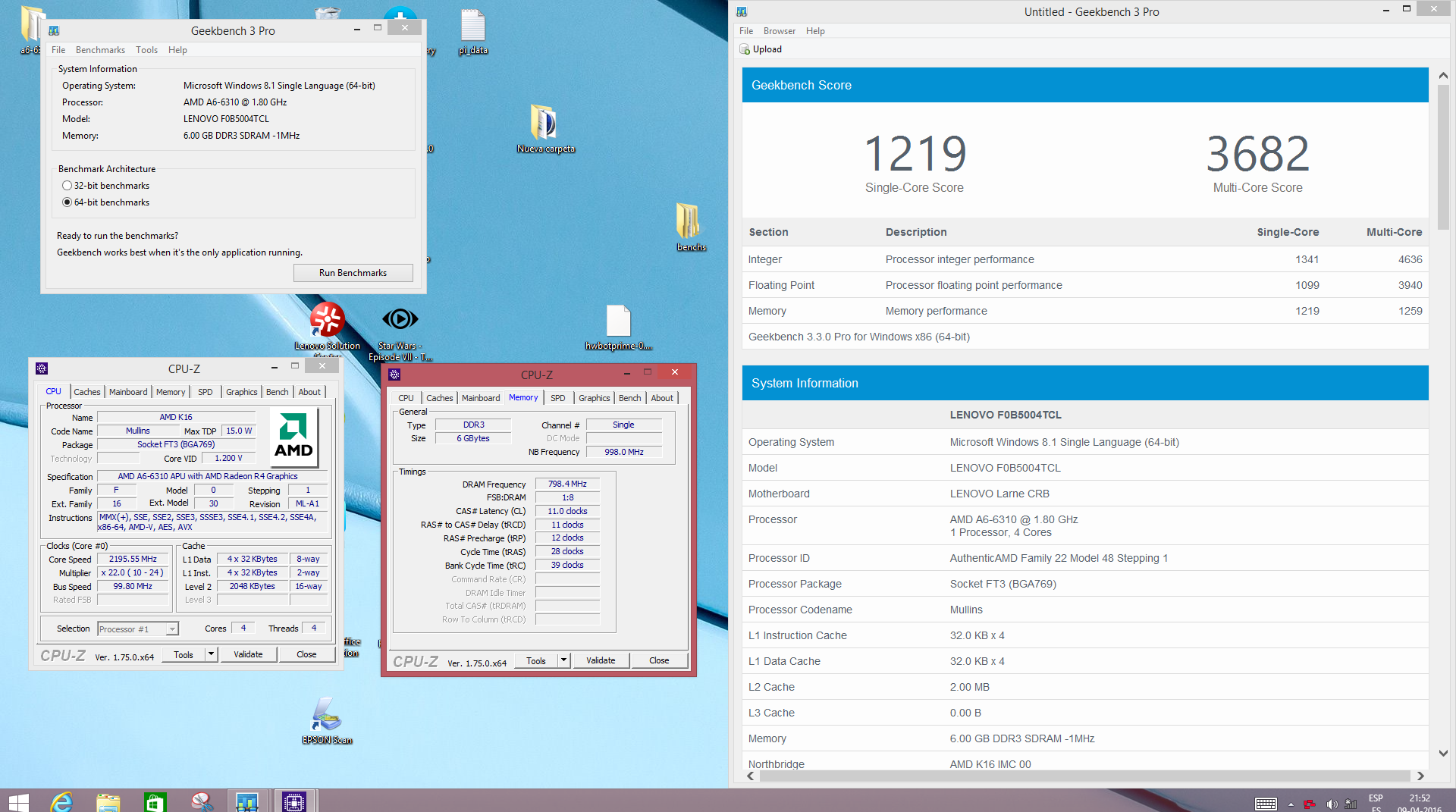Open File menu in small Geekbench window
The width and height of the screenshot is (1456, 812).
pos(58,50)
